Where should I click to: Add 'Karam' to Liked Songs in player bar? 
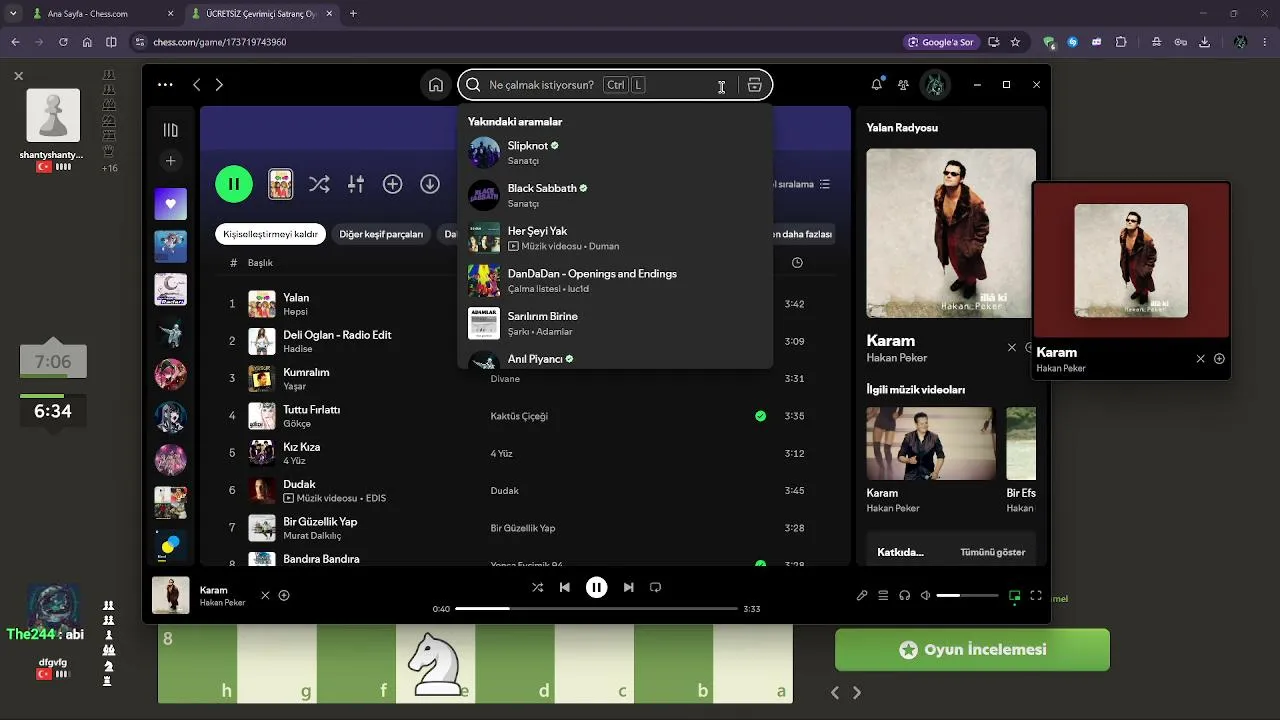tap(284, 596)
